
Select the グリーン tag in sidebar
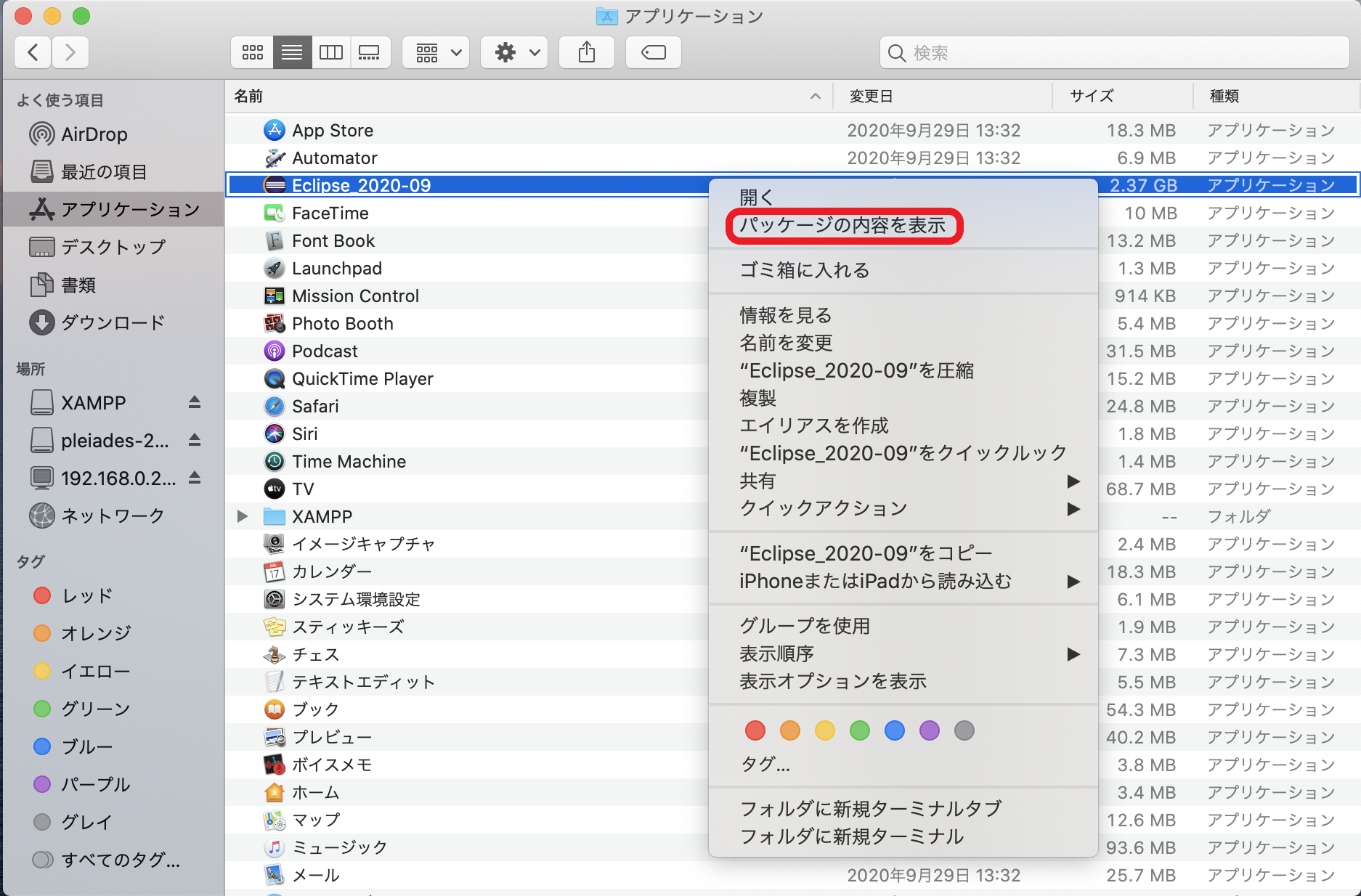pos(82,709)
